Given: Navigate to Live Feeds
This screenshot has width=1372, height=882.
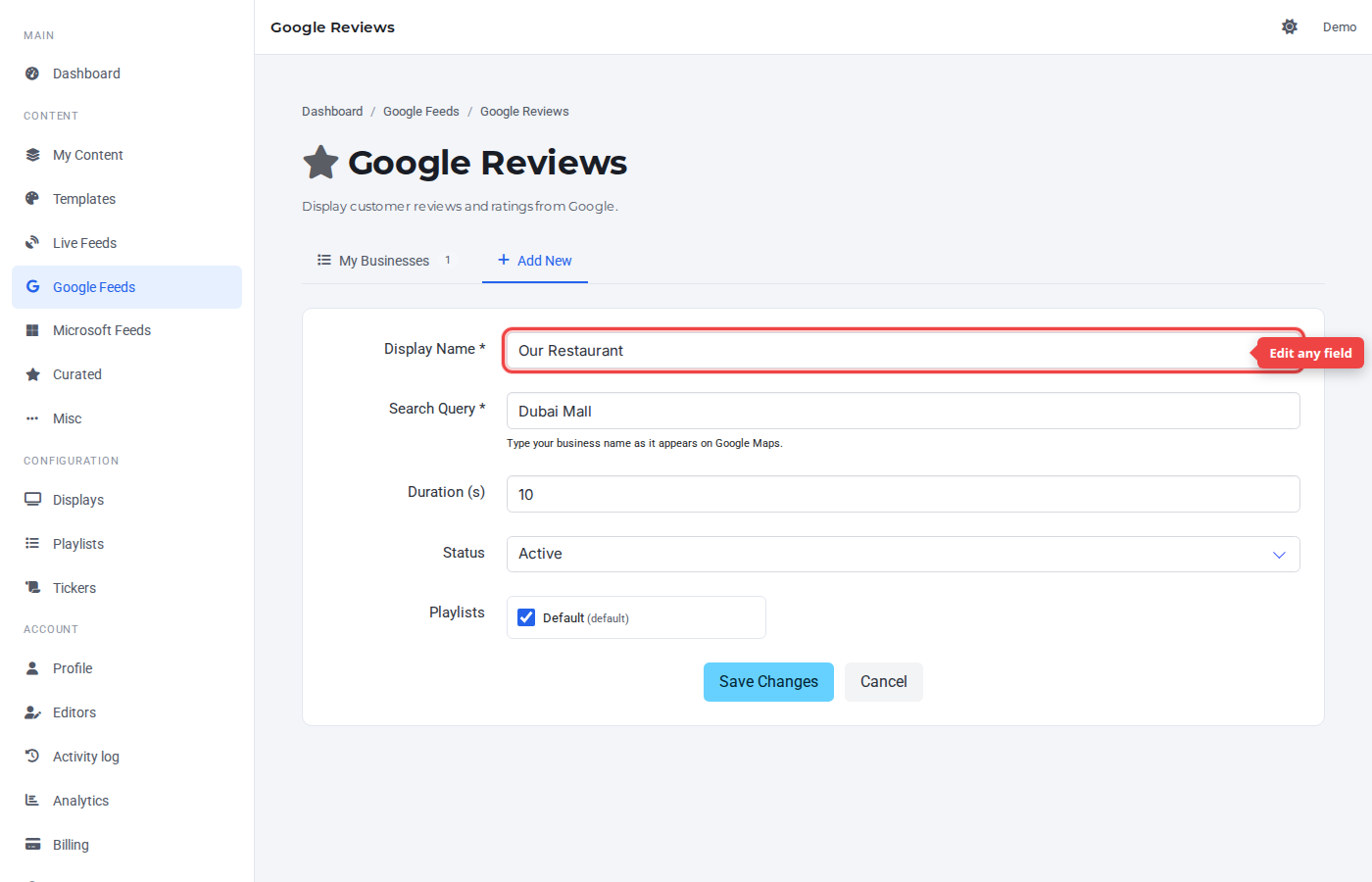Looking at the screenshot, I should 126,243.
